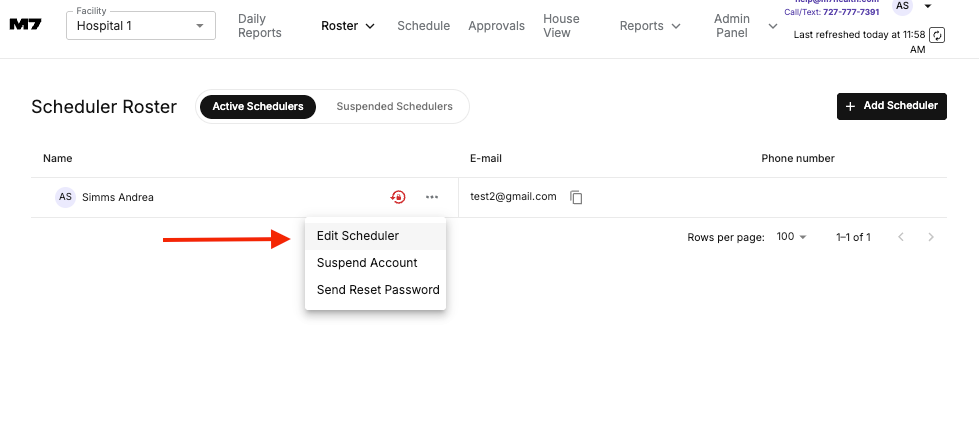This screenshot has height=423, width=979.
Task: Click the M7 logo
Action: pos(25,25)
